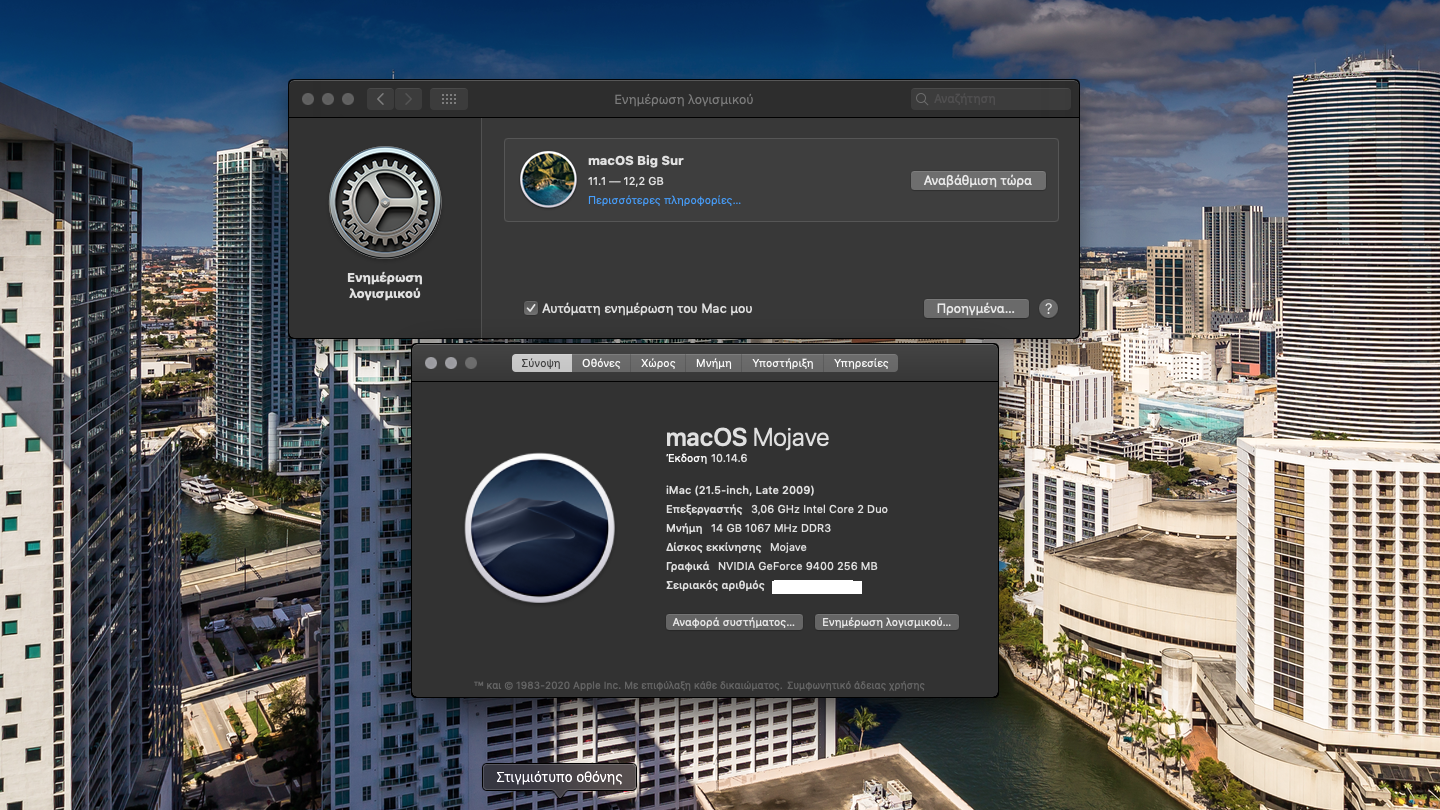This screenshot has width=1440, height=810.
Task: Click 3,06 GHz Intel Core 2 Duo text
Action: pyautogui.click(x=819, y=509)
